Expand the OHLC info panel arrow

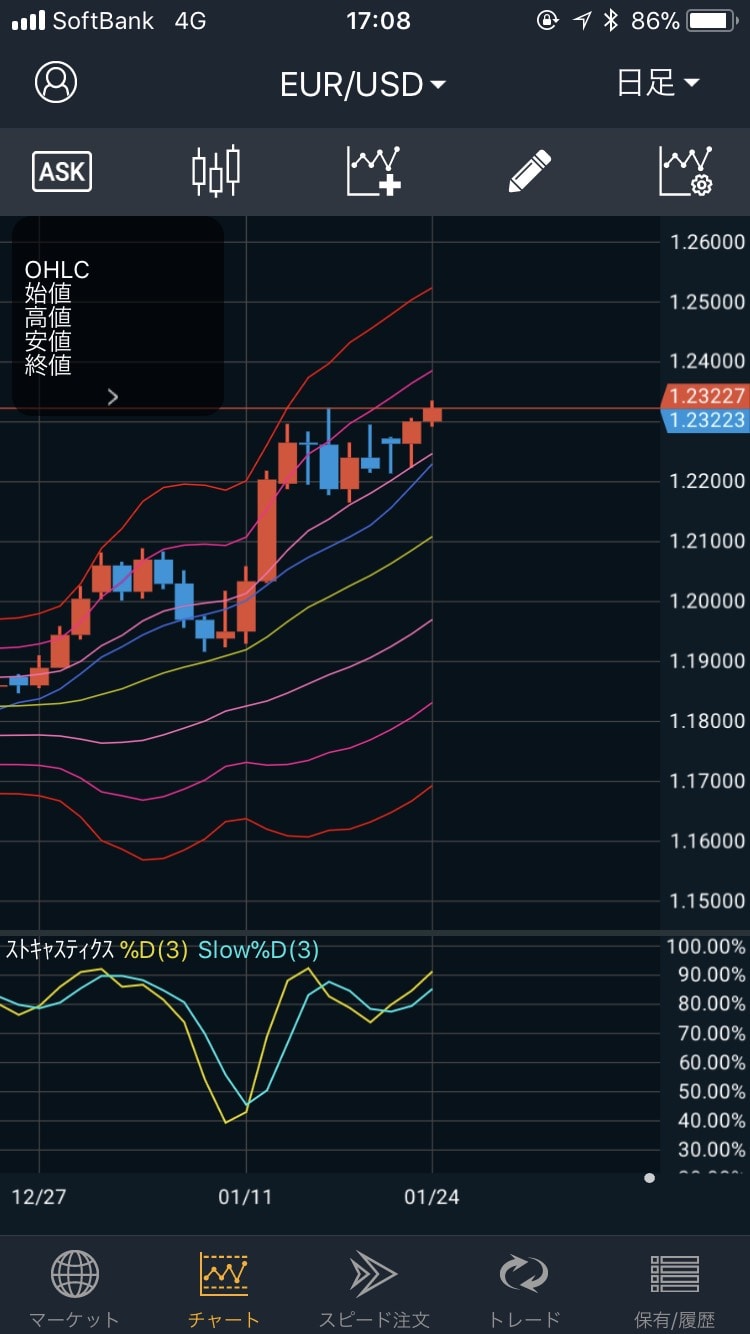click(113, 397)
